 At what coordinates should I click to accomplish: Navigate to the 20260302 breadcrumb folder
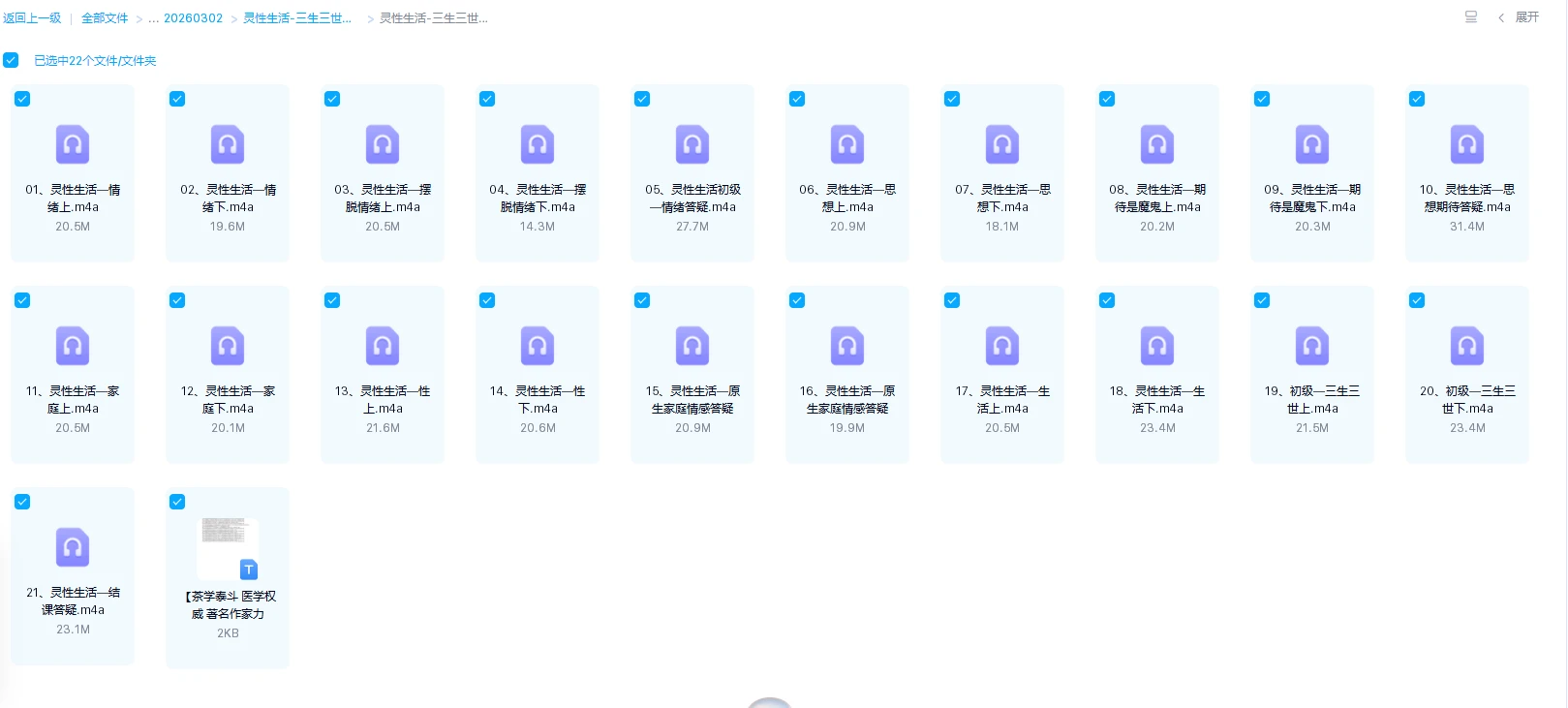(193, 18)
